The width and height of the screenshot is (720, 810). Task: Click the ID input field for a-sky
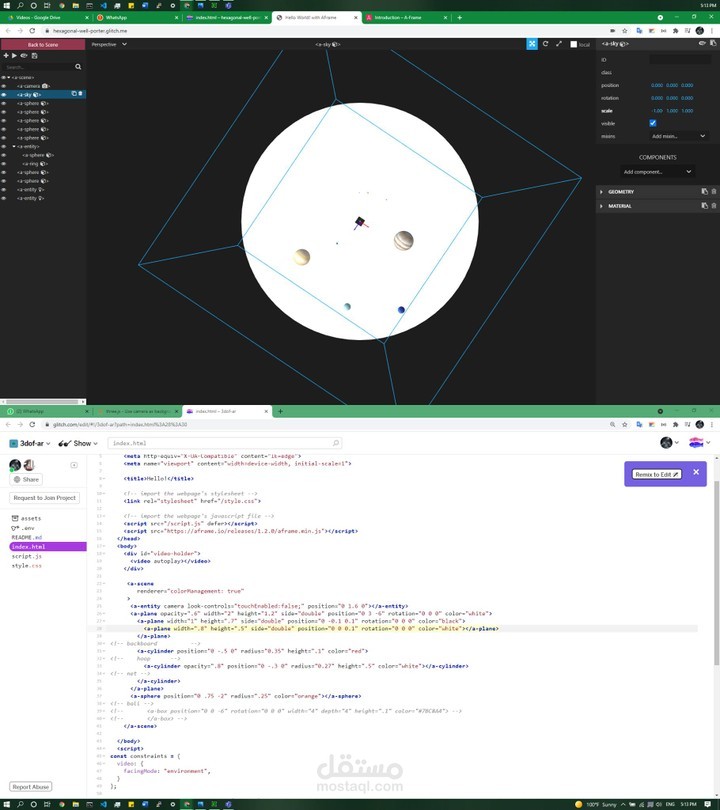(680, 60)
